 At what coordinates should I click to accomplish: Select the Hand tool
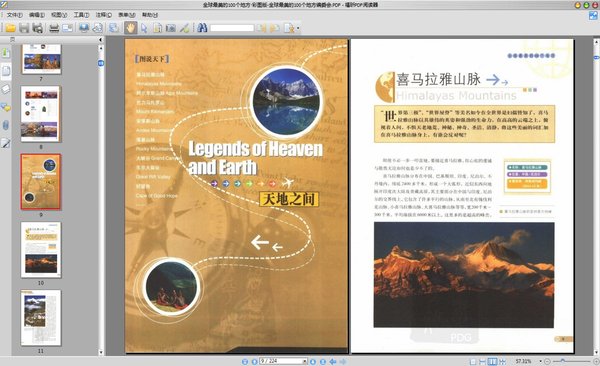pos(130,28)
